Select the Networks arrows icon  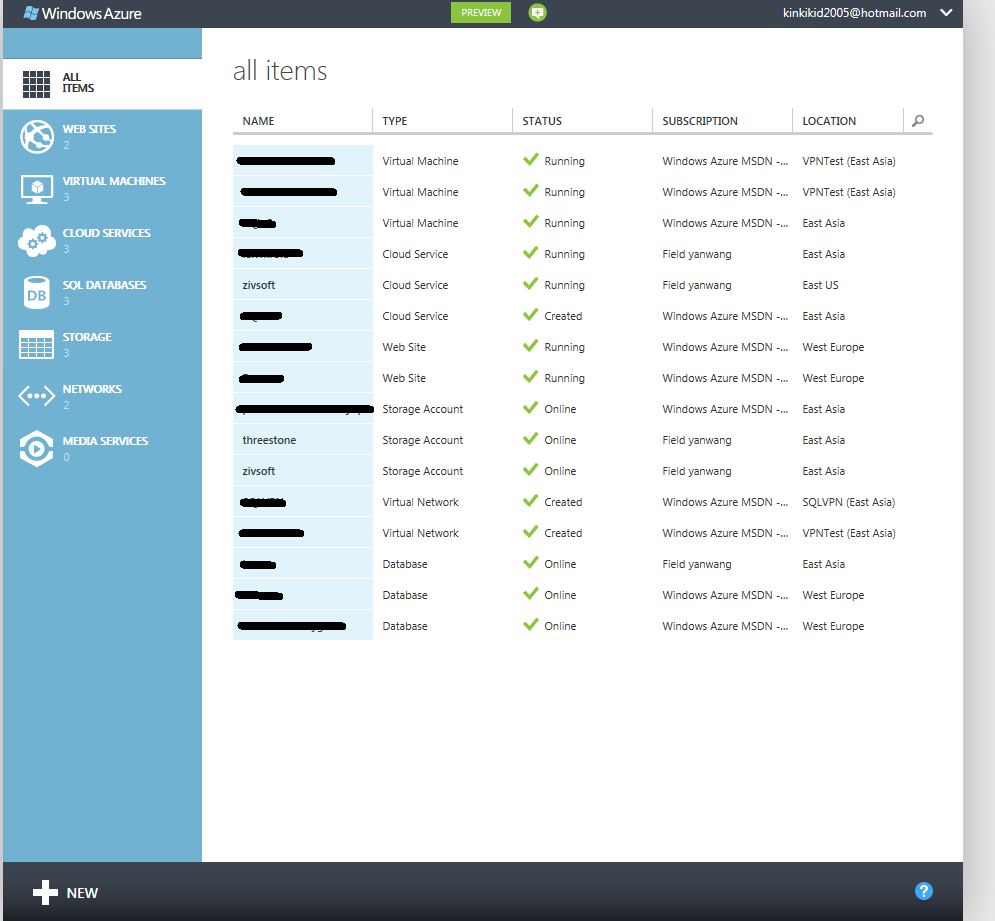pyautogui.click(x=37, y=396)
